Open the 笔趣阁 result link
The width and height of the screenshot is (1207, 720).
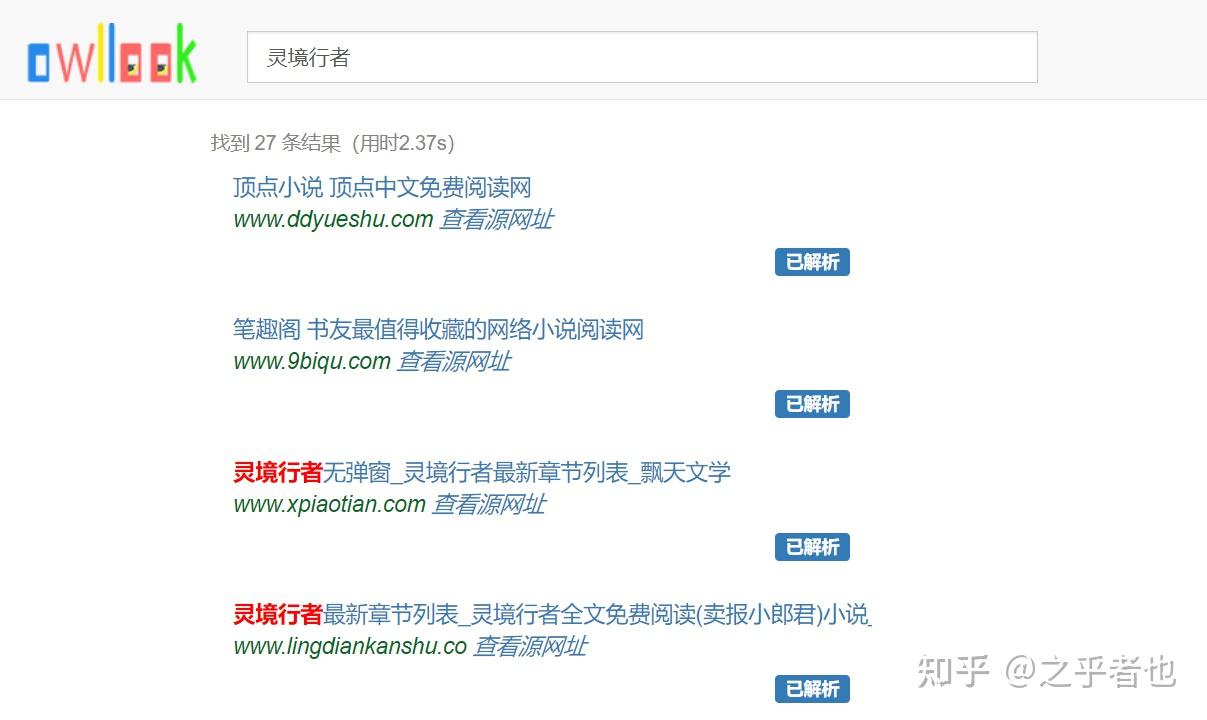(x=436, y=330)
